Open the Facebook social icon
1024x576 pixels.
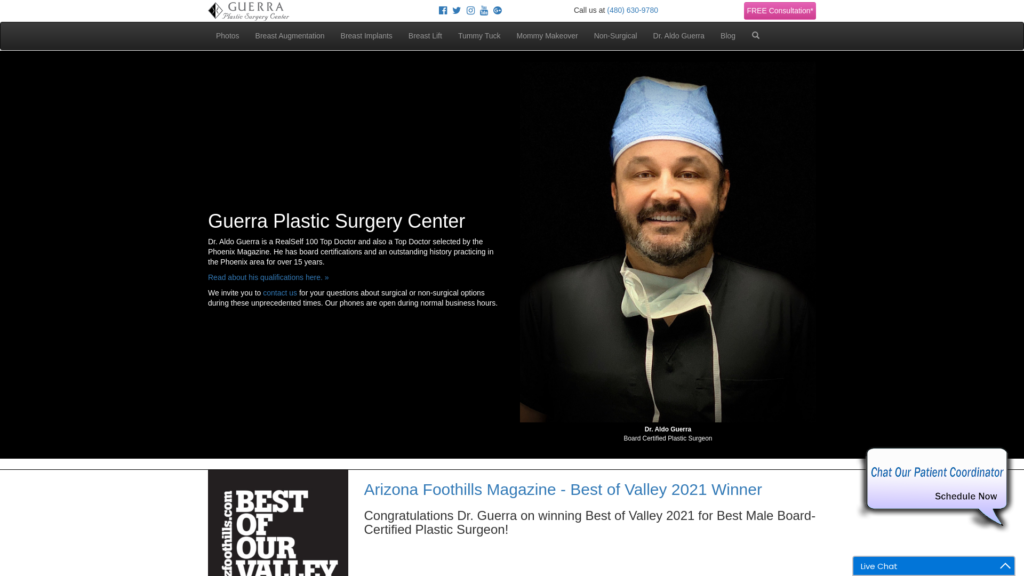point(443,10)
